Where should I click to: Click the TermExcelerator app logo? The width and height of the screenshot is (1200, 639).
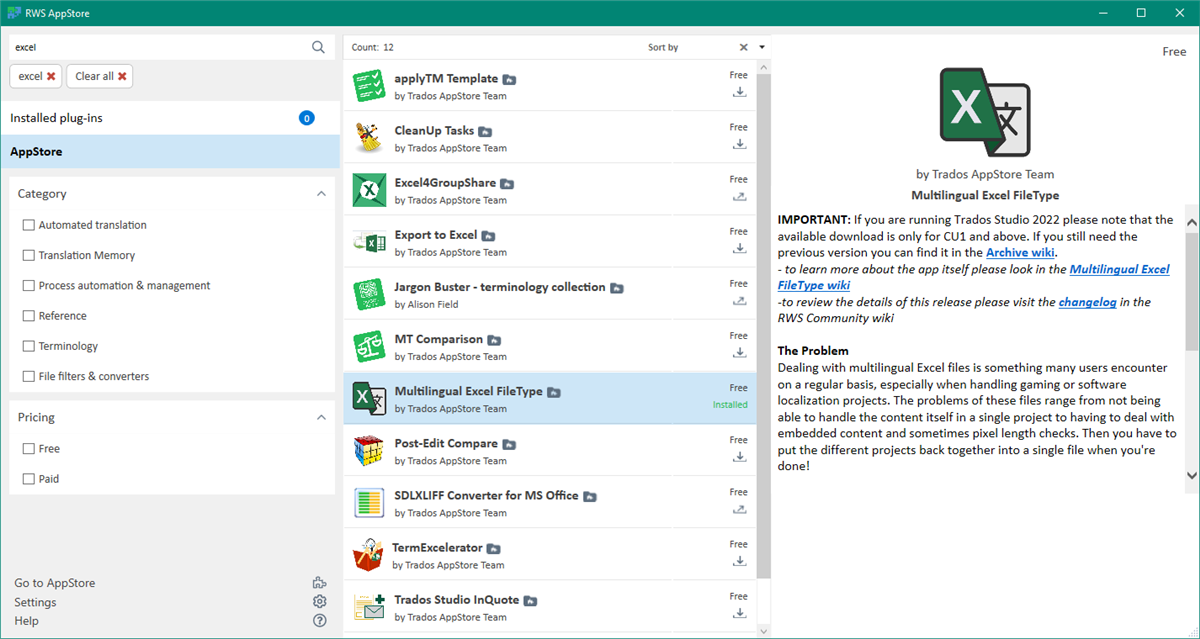tap(368, 555)
